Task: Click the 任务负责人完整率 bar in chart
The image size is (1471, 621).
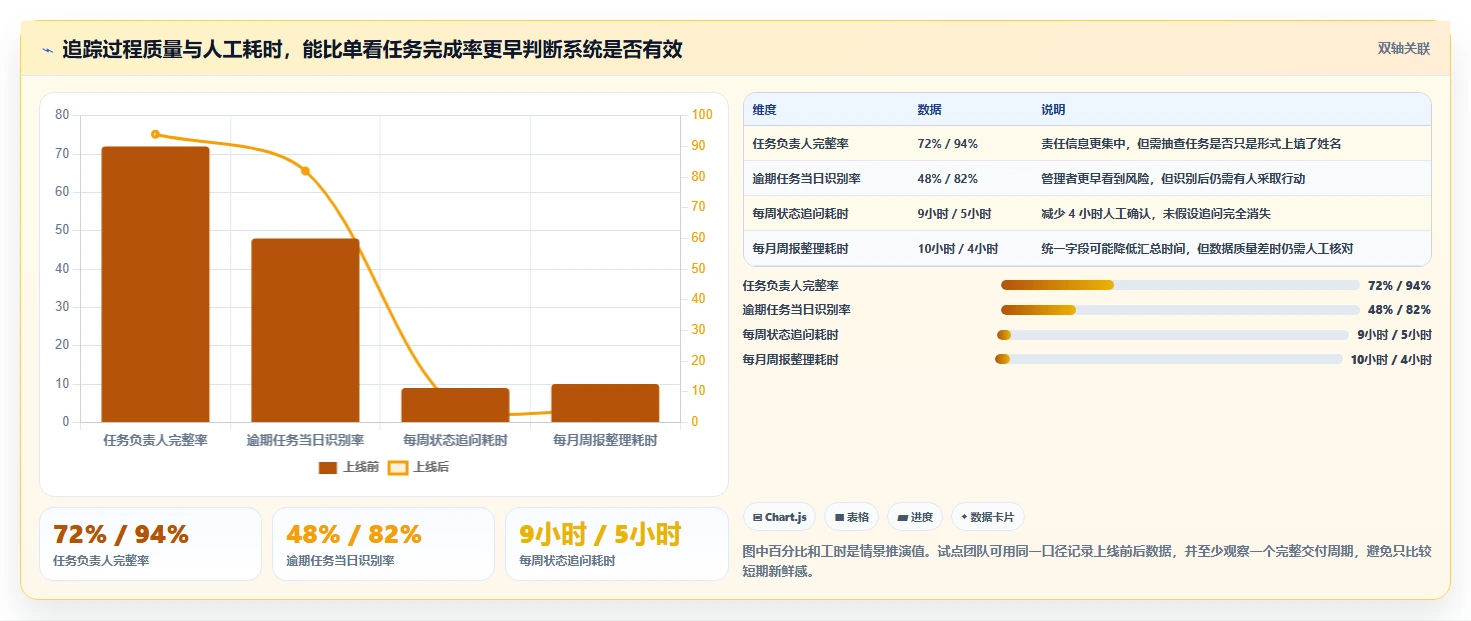Action: point(155,284)
